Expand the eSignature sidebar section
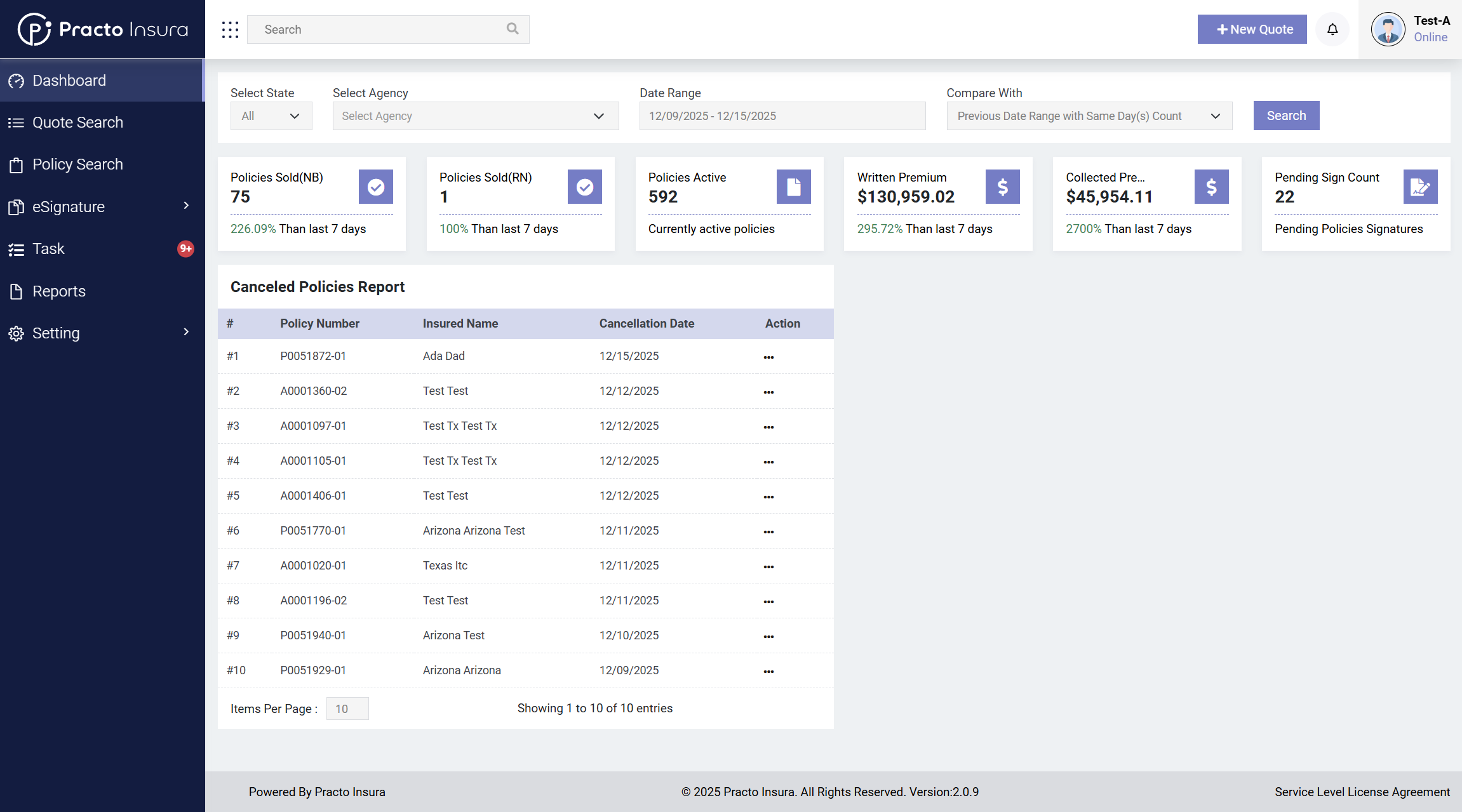The height and width of the screenshot is (812, 1462). (68, 206)
